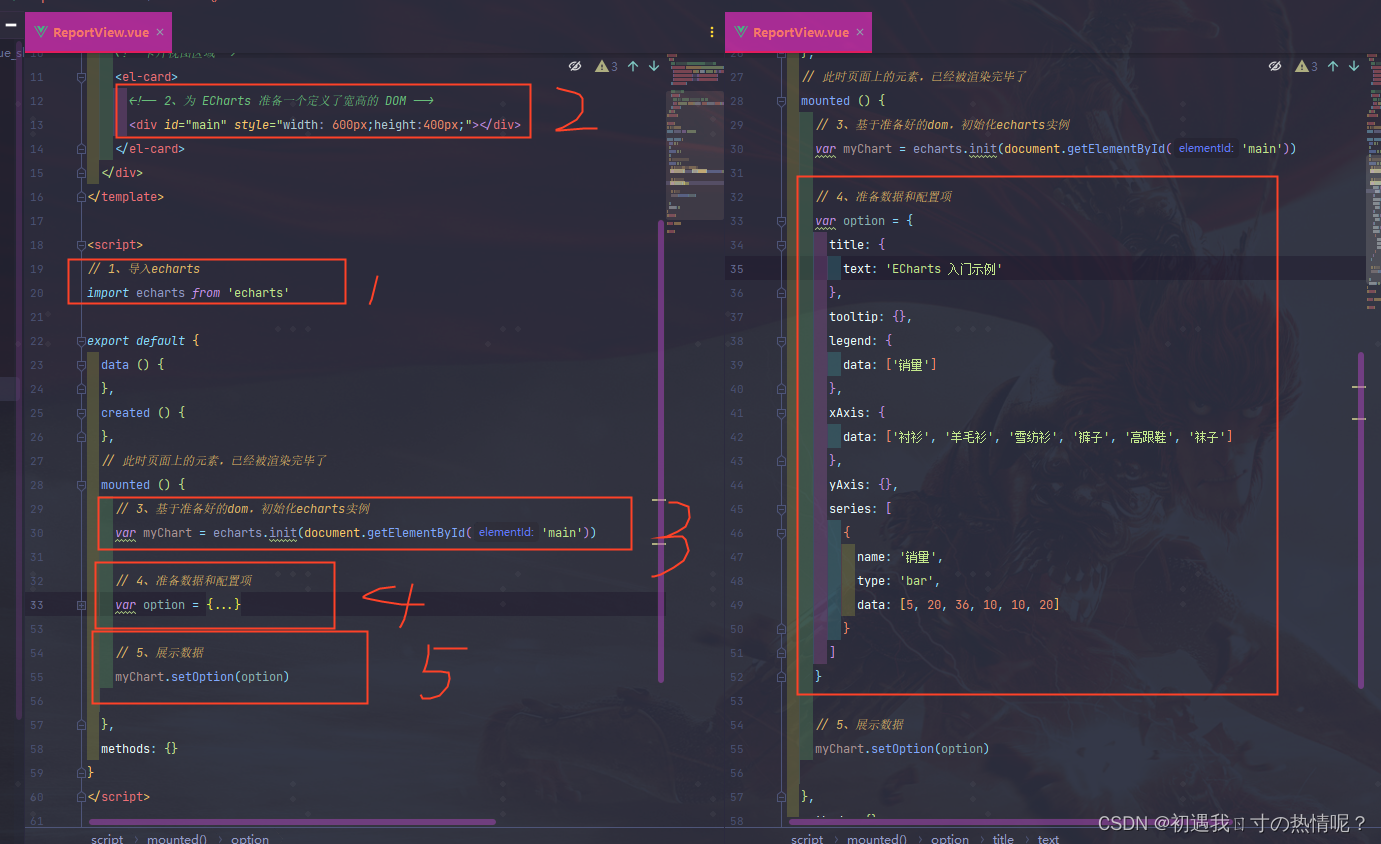
Task: Click 'elementId:' parameter hint in right editor
Action: pyautogui.click(x=1205, y=149)
